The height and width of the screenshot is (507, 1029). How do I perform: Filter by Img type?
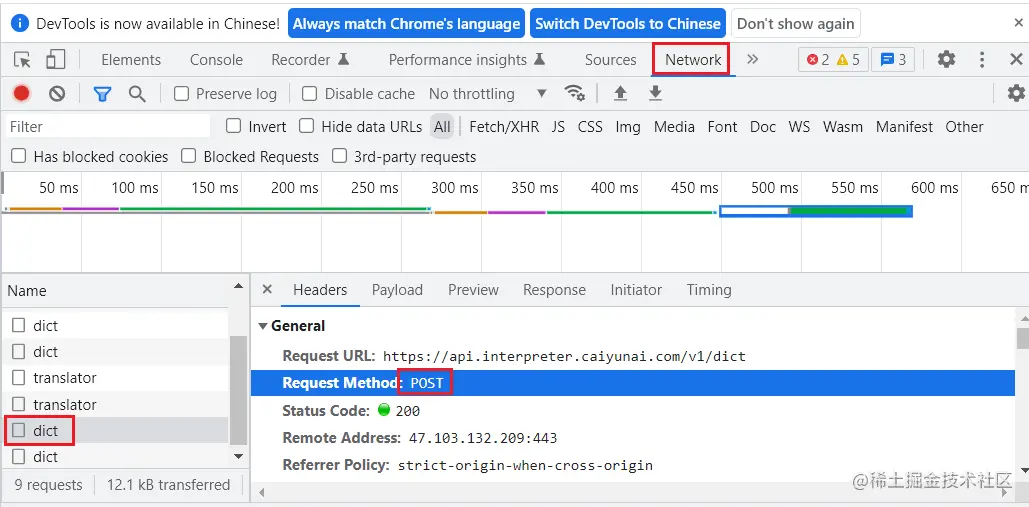(628, 127)
